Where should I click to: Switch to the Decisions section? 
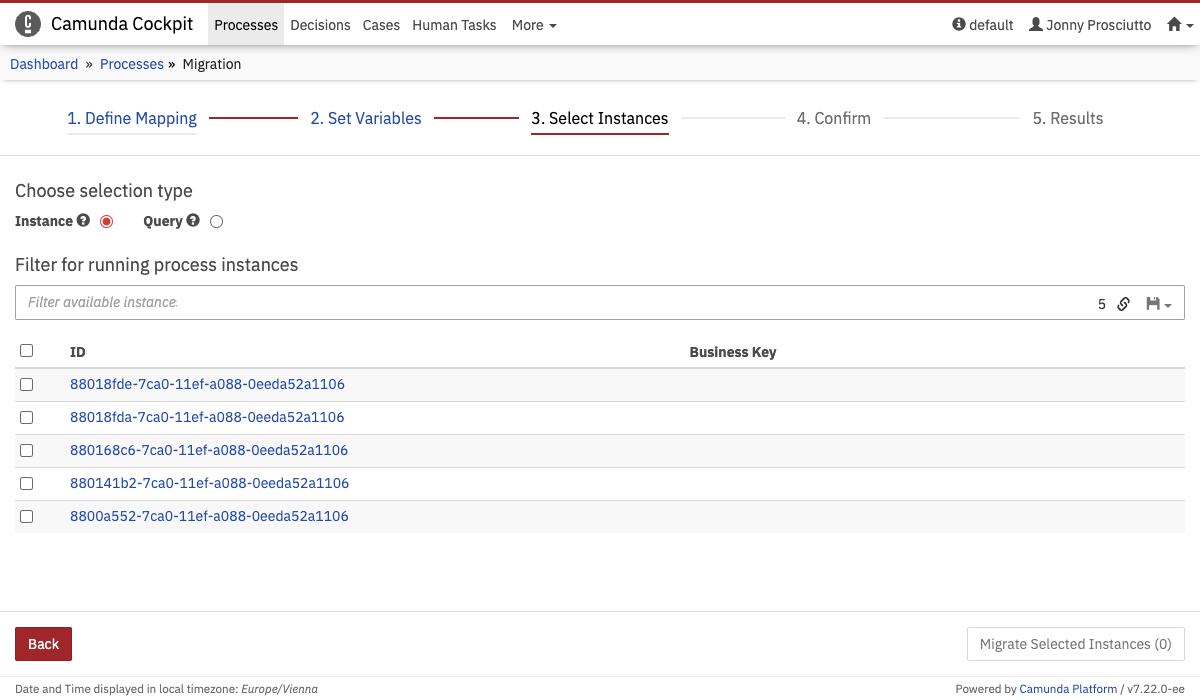coord(320,25)
